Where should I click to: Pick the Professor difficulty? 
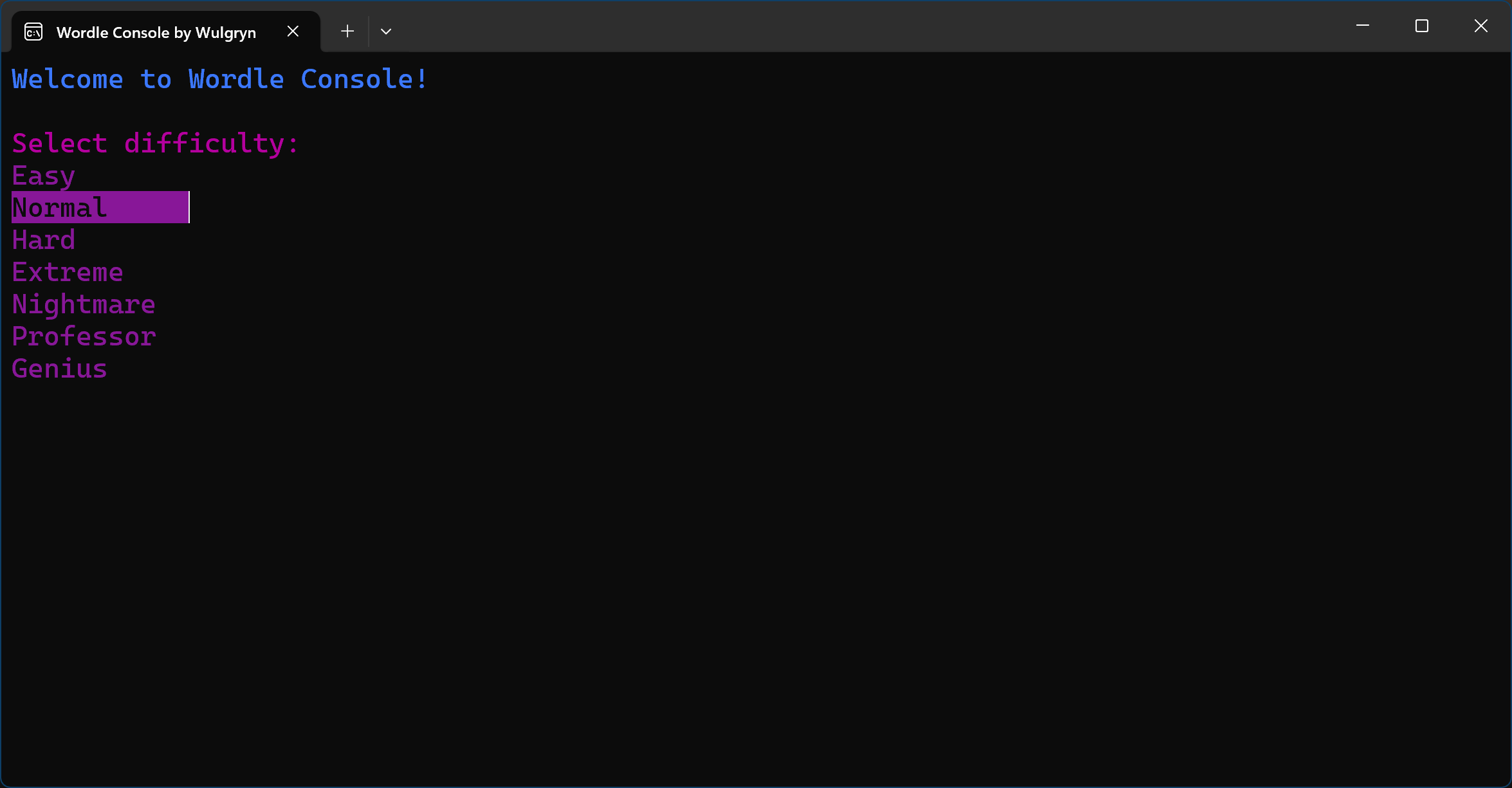click(84, 336)
